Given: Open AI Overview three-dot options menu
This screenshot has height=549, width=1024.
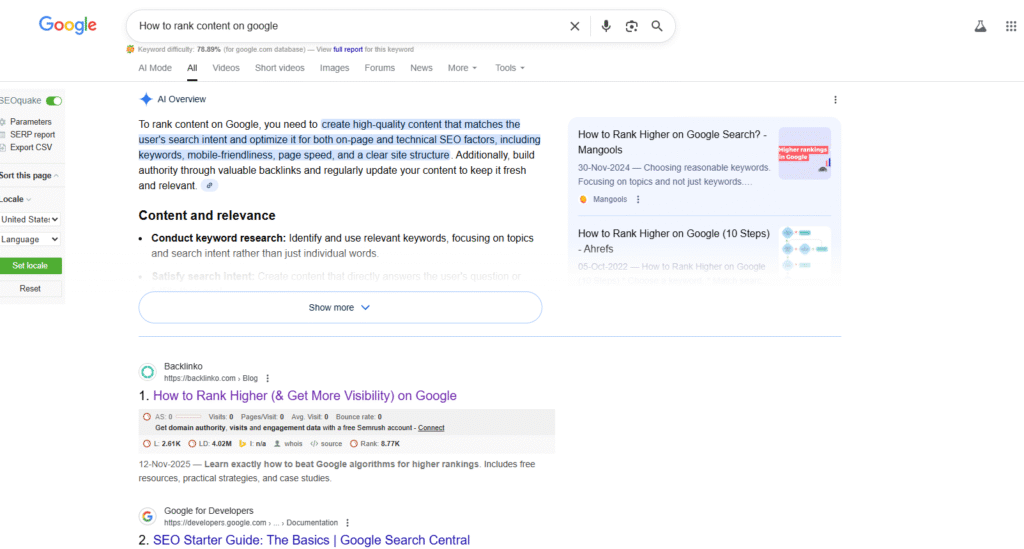Looking at the screenshot, I should tap(835, 100).
